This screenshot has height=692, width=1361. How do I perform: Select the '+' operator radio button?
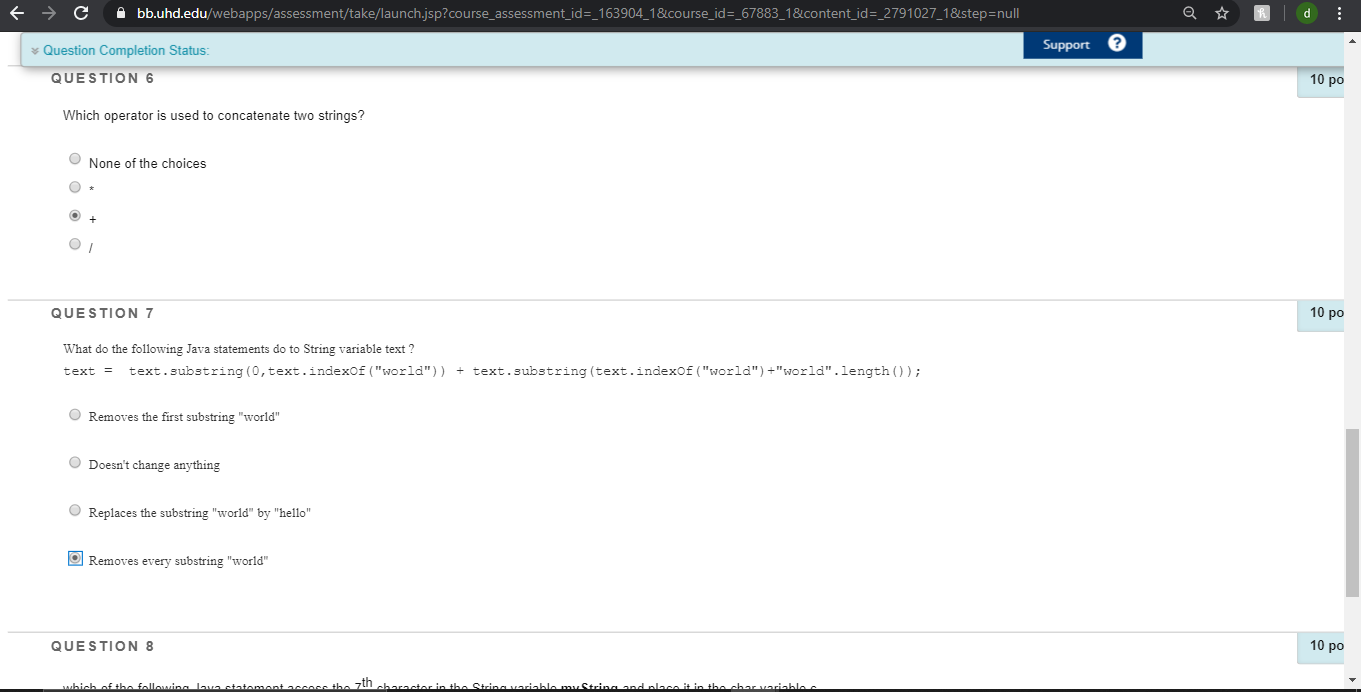[75, 215]
